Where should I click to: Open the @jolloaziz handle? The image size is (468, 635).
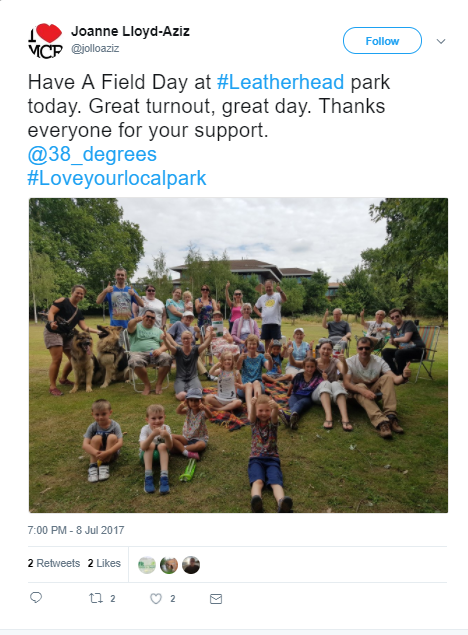tap(95, 49)
